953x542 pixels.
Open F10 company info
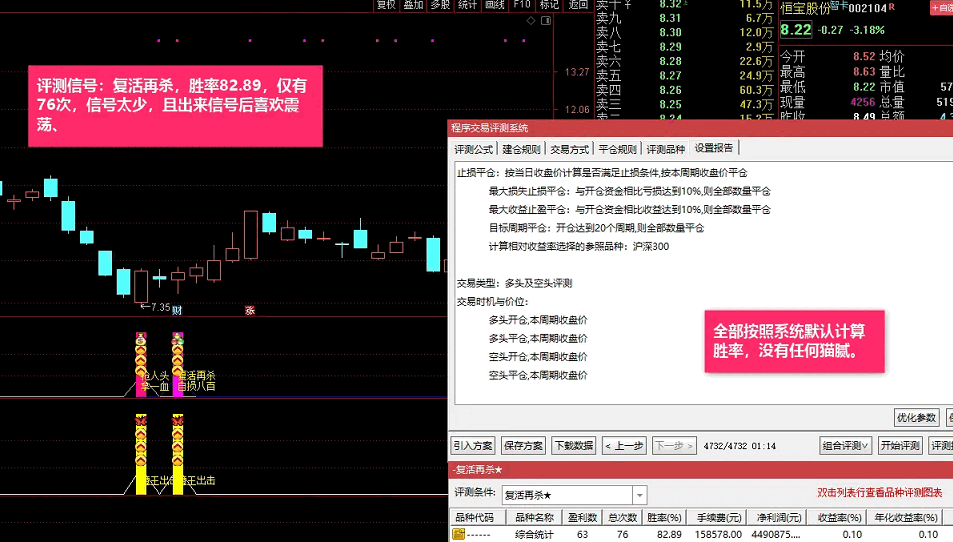pyautogui.click(x=522, y=5)
